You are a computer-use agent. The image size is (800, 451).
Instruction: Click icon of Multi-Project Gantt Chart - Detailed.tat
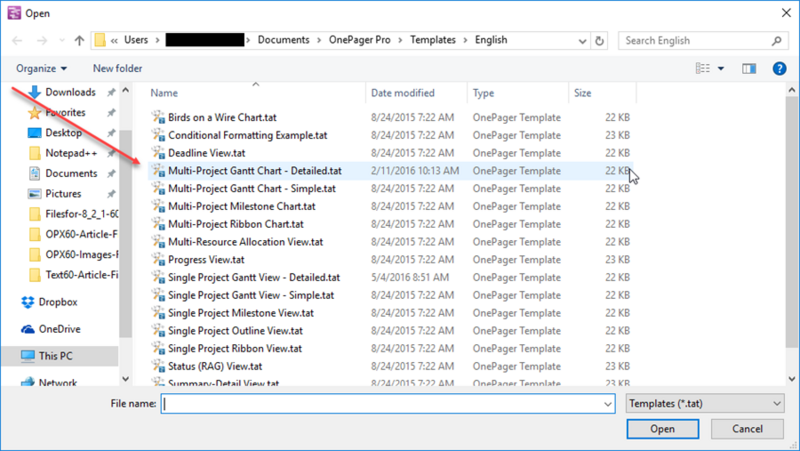coord(158,171)
